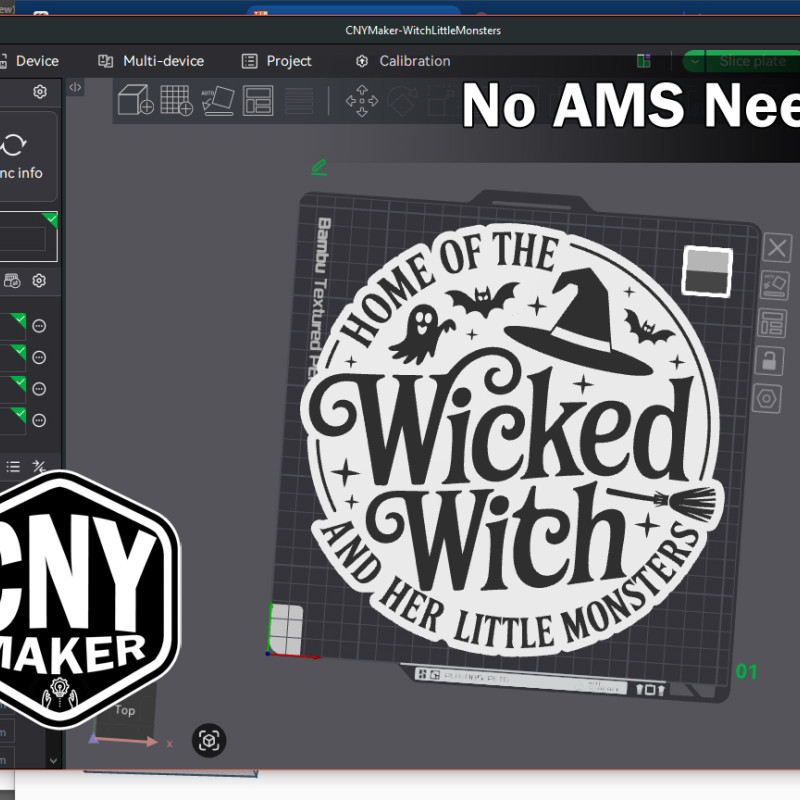
Task: Click the remove plate X icon
Action: click(776, 248)
